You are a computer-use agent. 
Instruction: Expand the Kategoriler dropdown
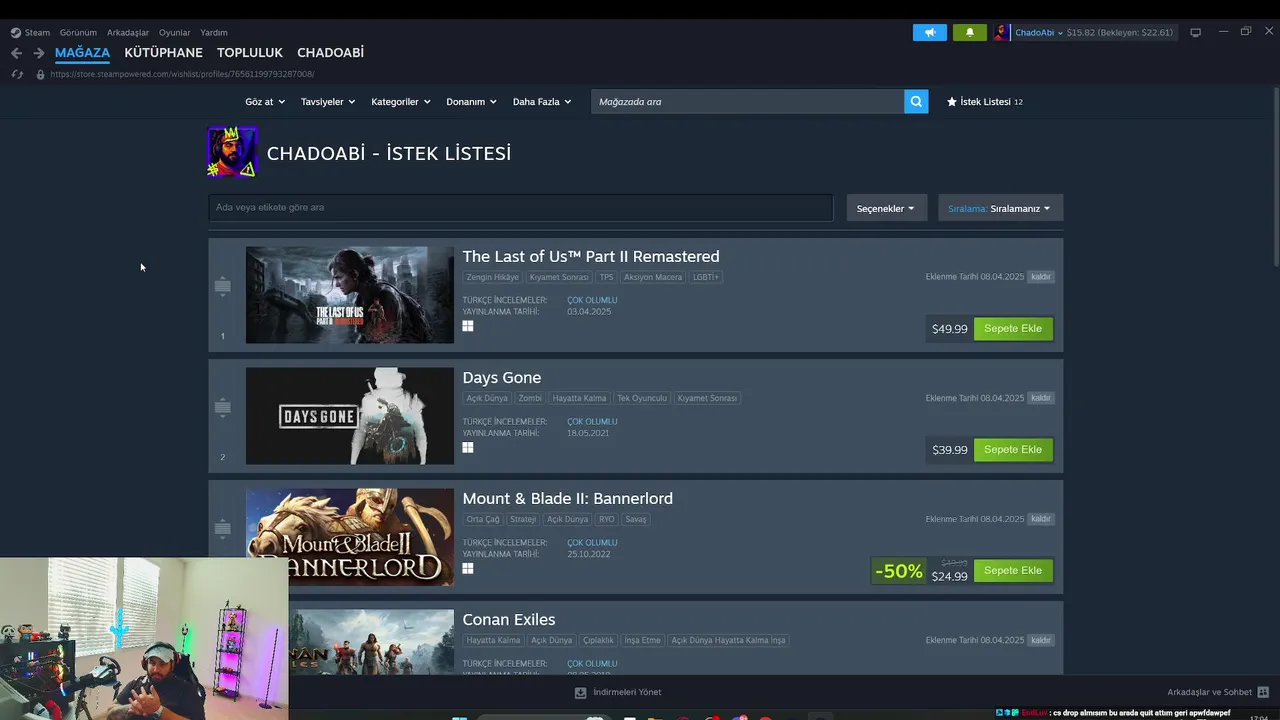(401, 101)
